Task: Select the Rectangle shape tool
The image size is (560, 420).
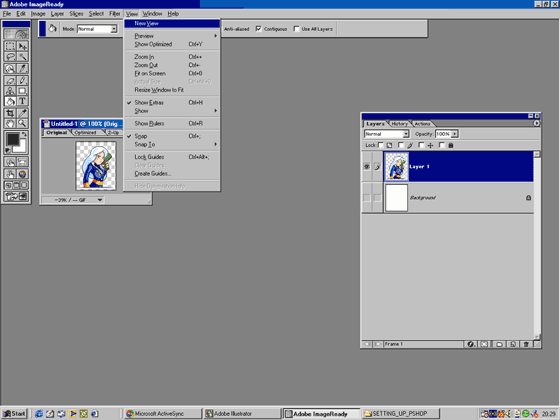Action: [22, 91]
